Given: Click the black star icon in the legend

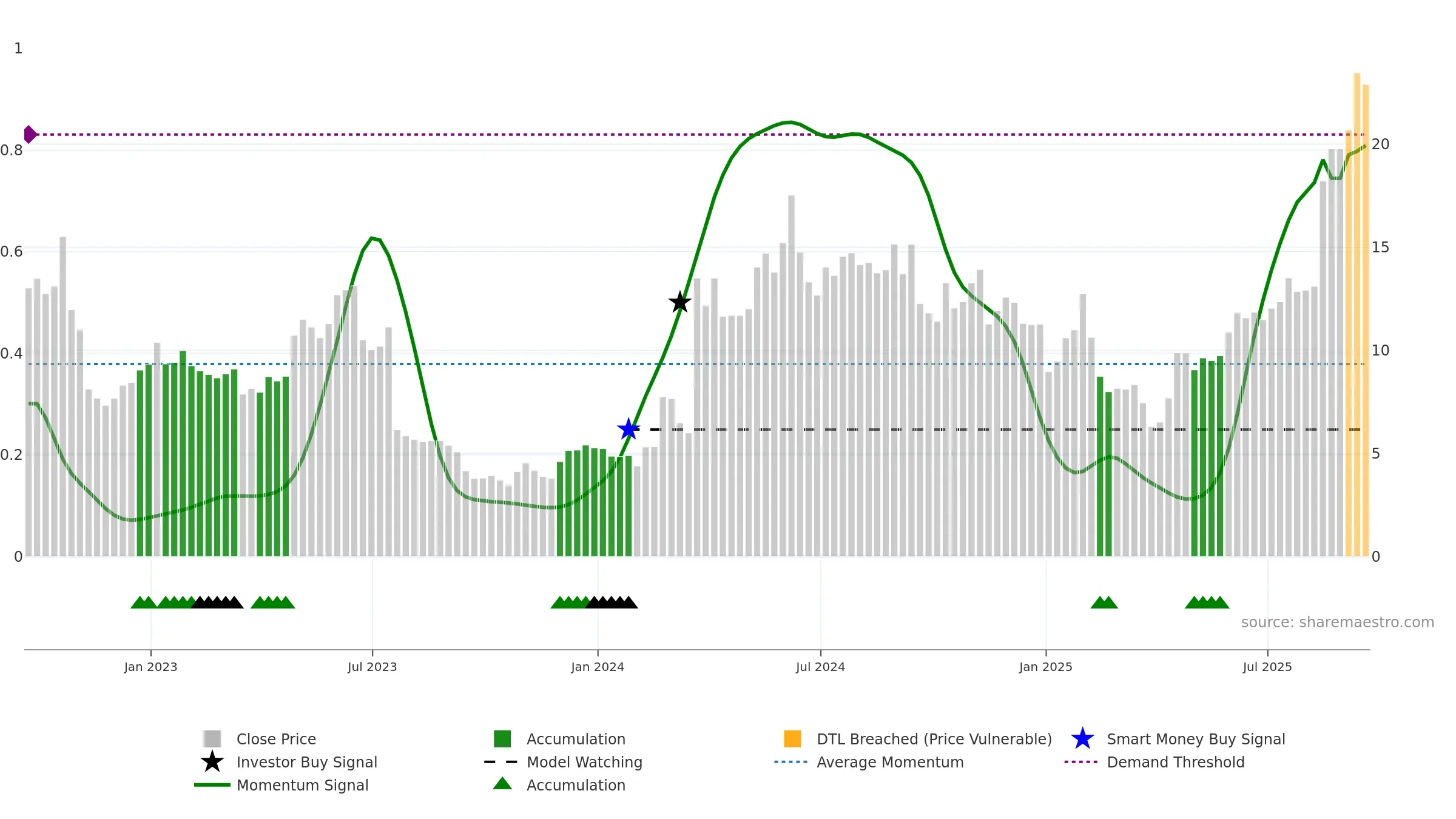Looking at the screenshot, I should click(212, 762).
